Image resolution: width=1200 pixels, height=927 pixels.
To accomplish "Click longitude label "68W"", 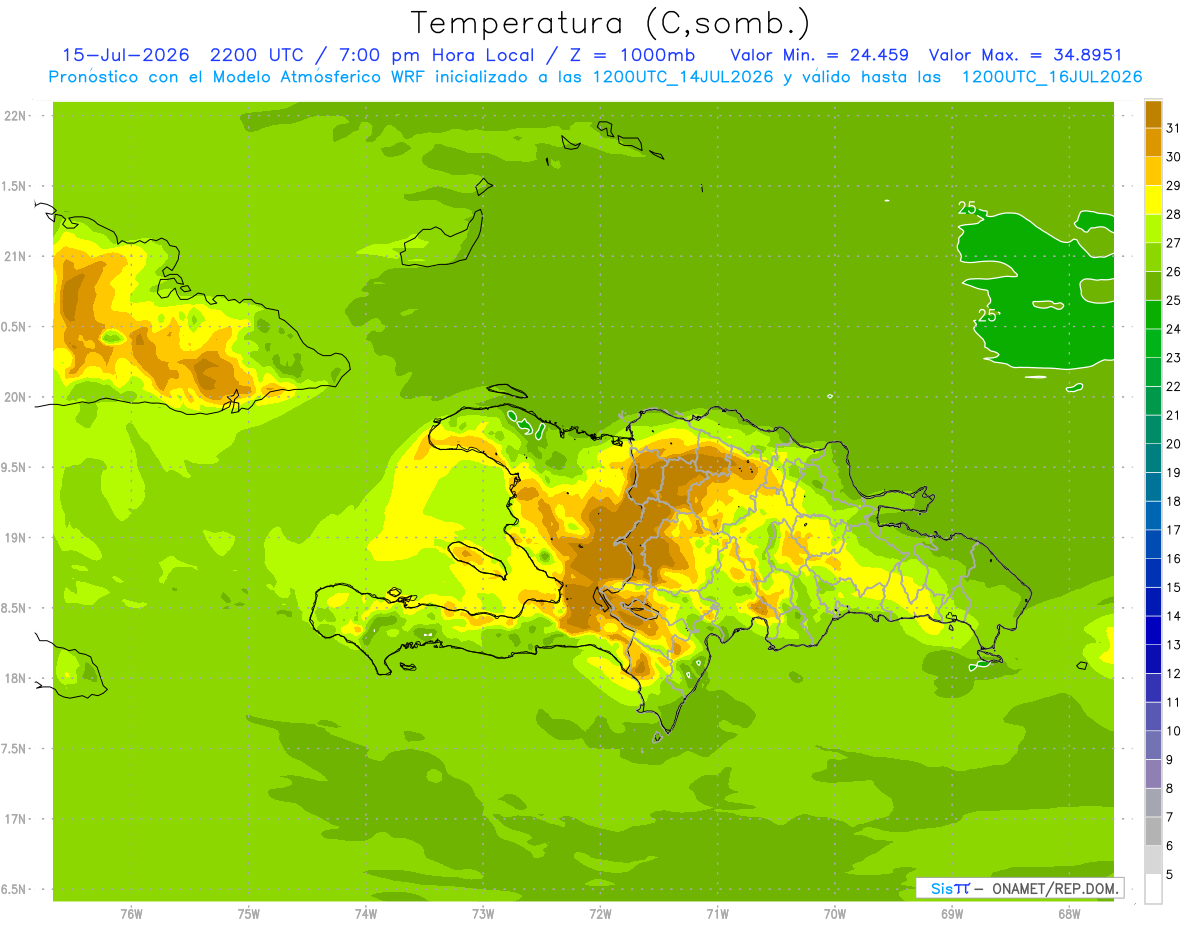I will coord(1069,914).
